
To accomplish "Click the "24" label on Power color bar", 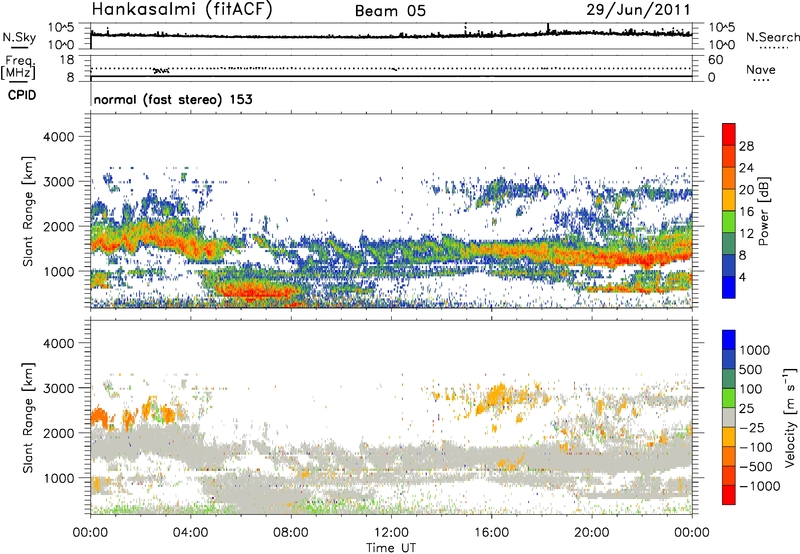I will tap(746, 168).
